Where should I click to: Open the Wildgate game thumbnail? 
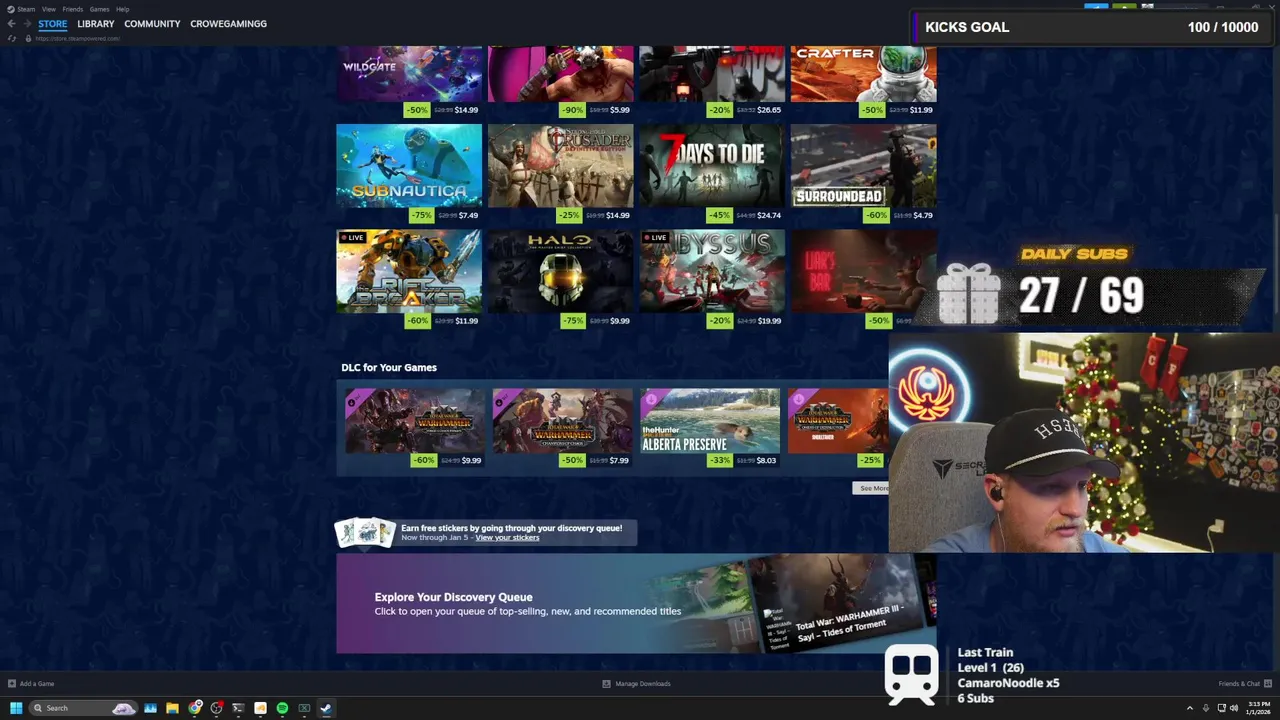[x=409, y=74]
